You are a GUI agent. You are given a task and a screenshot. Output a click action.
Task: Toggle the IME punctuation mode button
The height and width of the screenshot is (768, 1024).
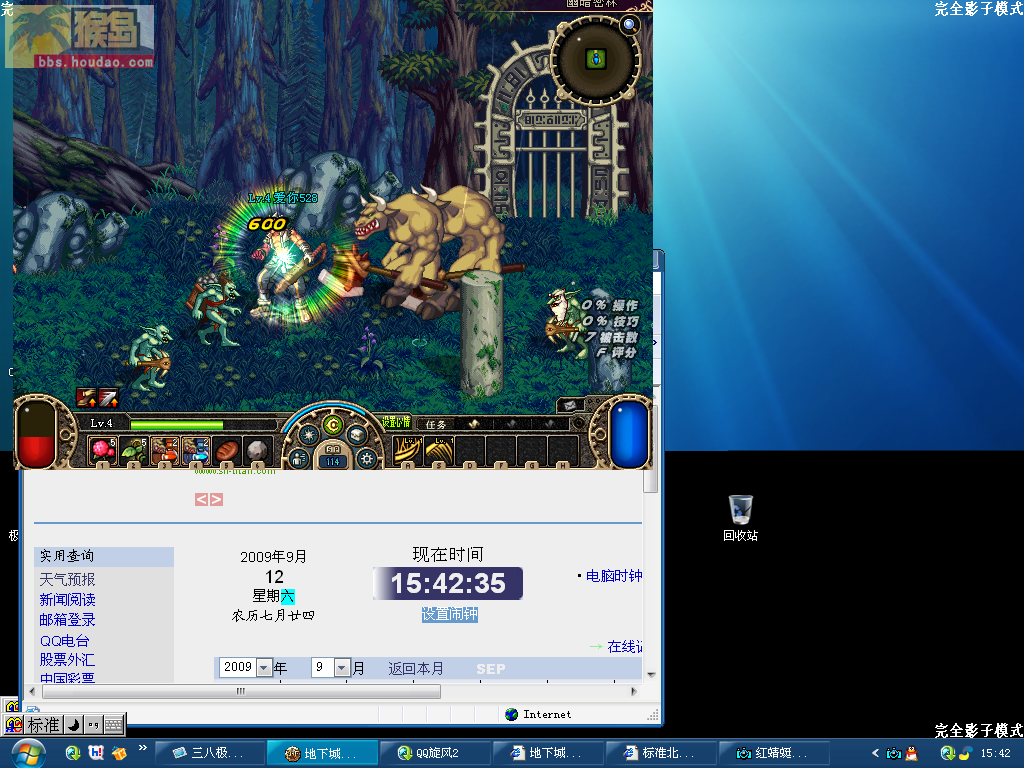(x=93, y=725)
